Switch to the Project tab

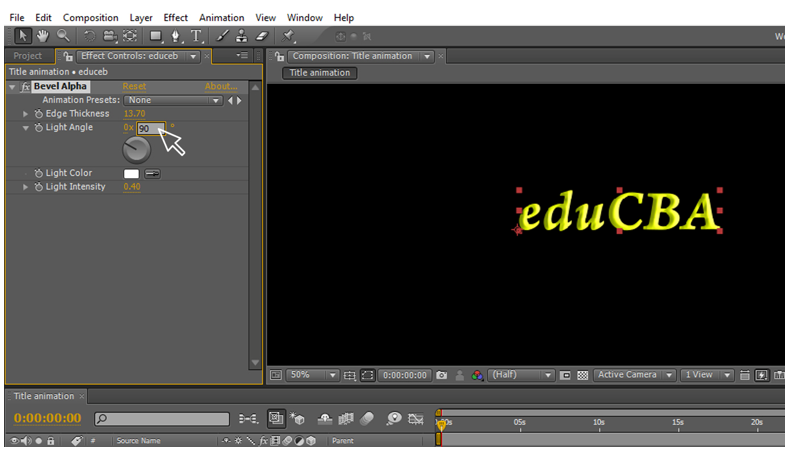(28, 56)
